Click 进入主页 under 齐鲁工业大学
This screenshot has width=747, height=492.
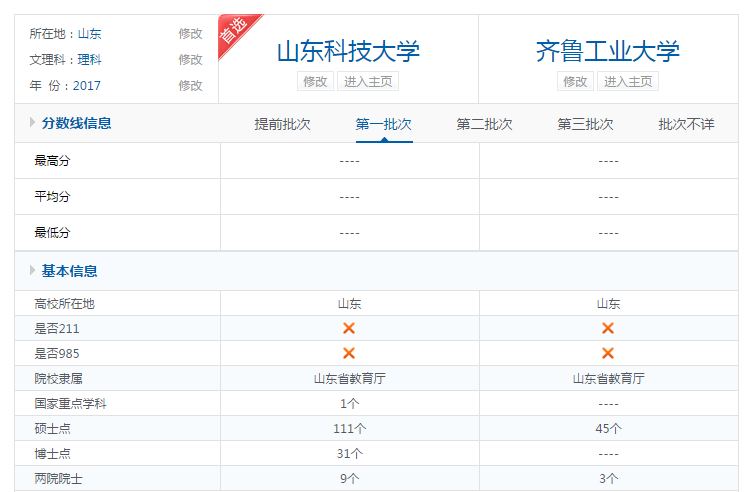tap(628, 81)
